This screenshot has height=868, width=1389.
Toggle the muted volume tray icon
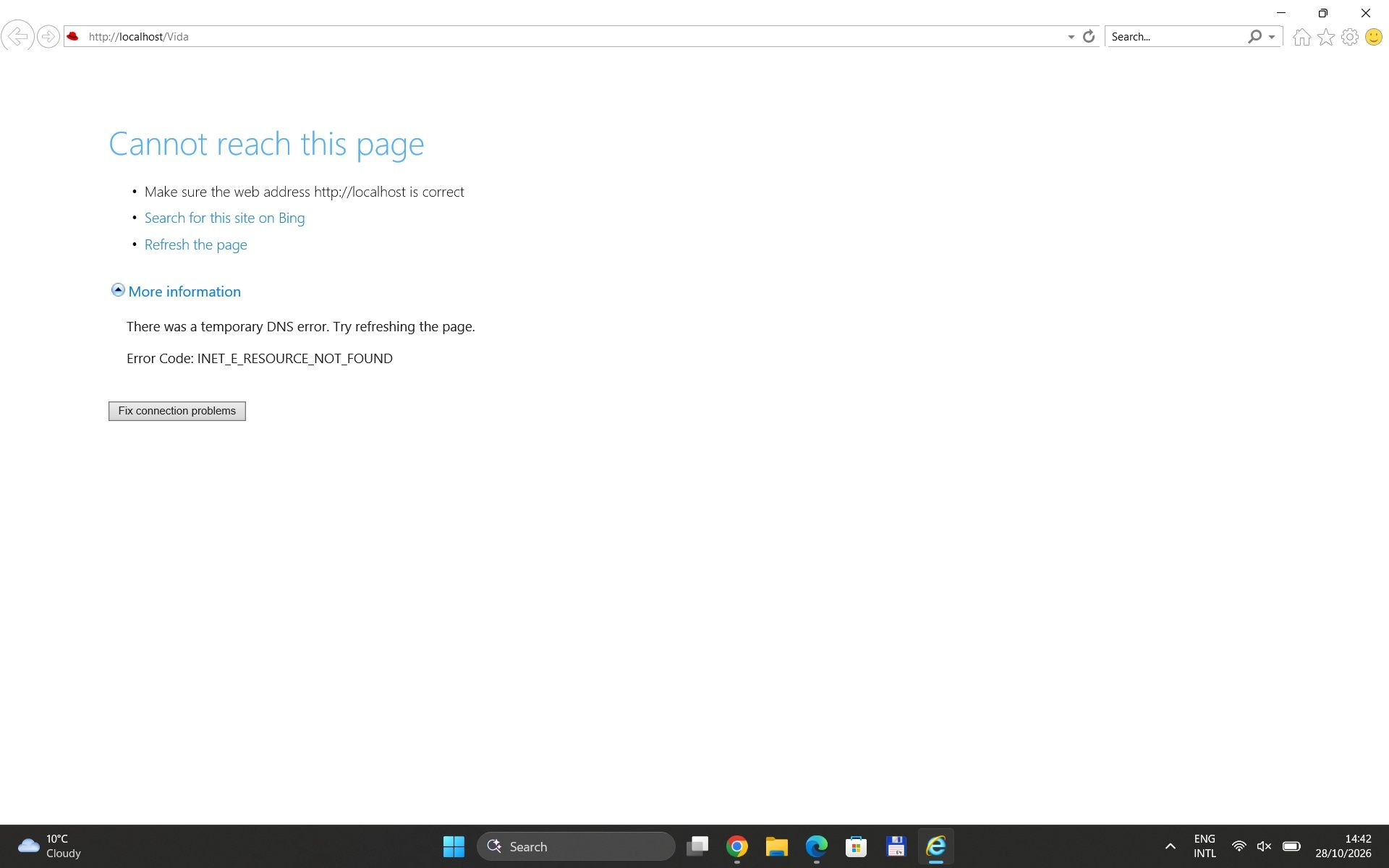[1265, 846]
